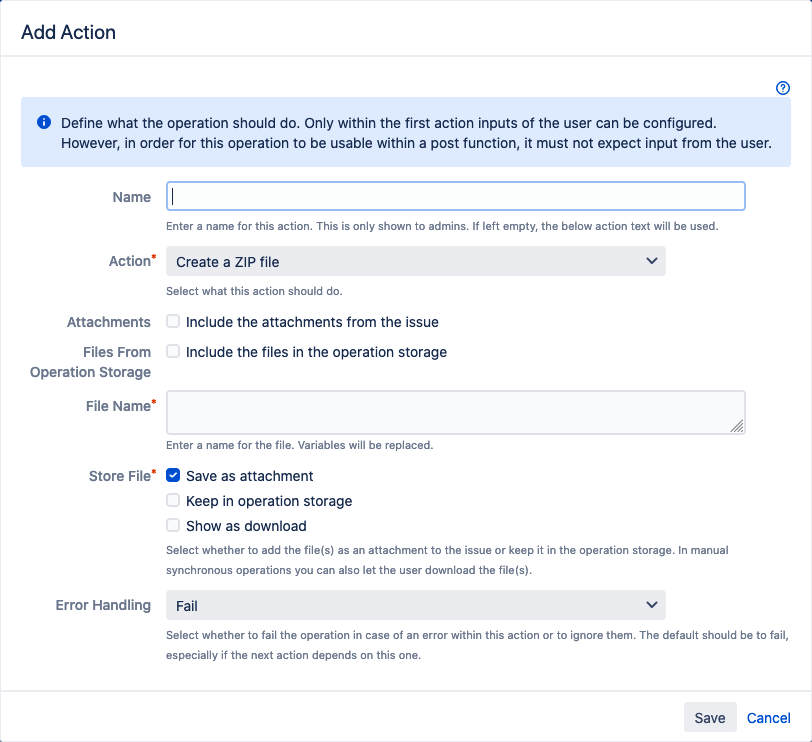Check Include the files in the operation storage
The image size is (812, 742).
click(174, 352)
